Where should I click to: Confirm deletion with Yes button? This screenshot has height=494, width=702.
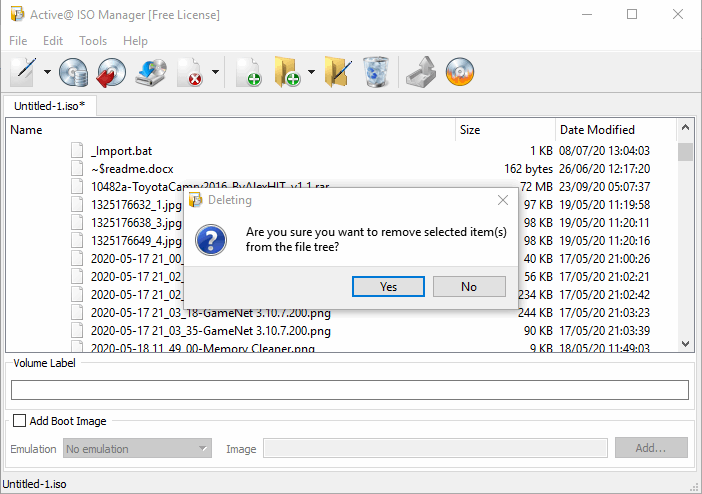388,287
